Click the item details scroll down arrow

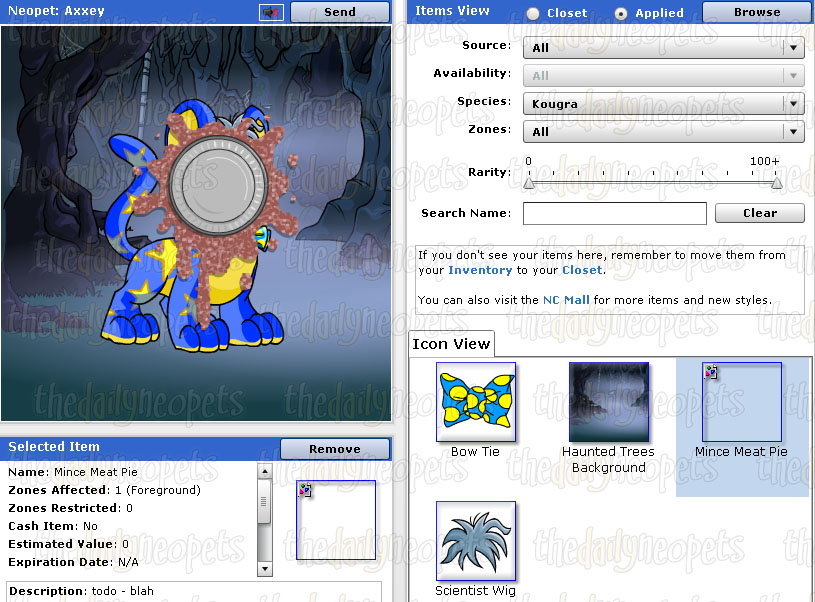265,569
